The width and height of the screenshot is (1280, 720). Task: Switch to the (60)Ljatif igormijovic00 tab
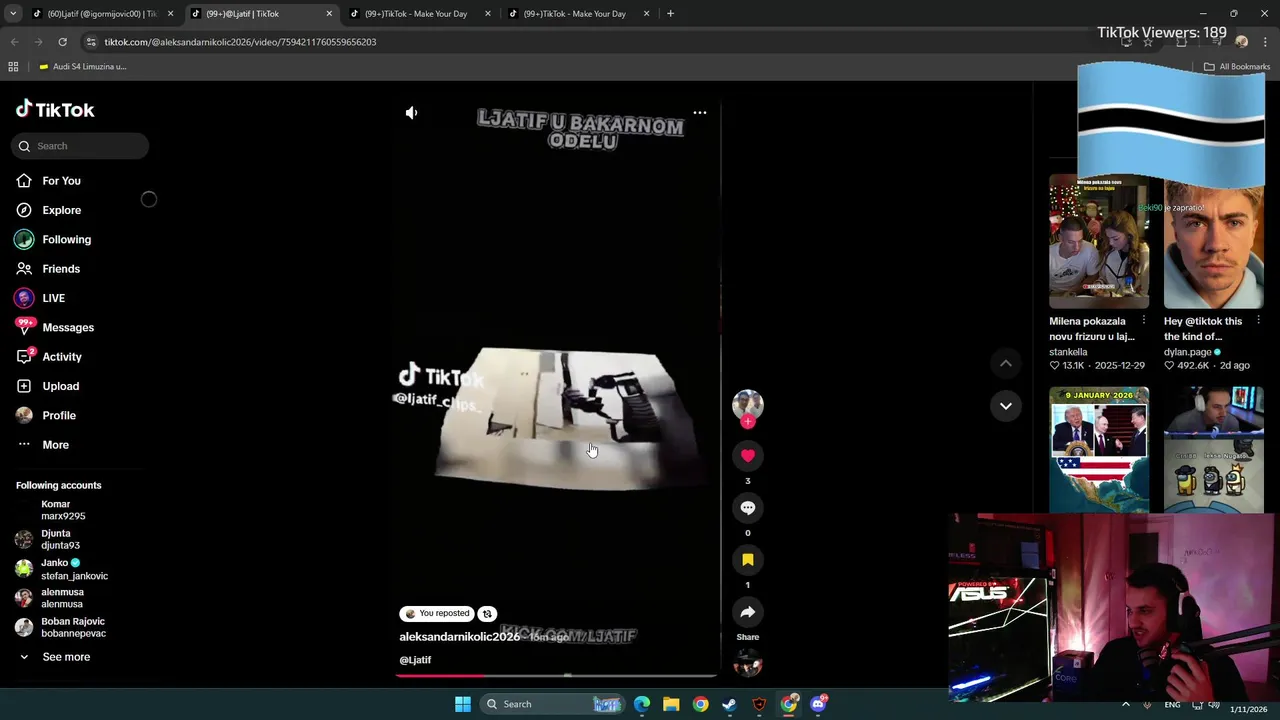(102, 14)
